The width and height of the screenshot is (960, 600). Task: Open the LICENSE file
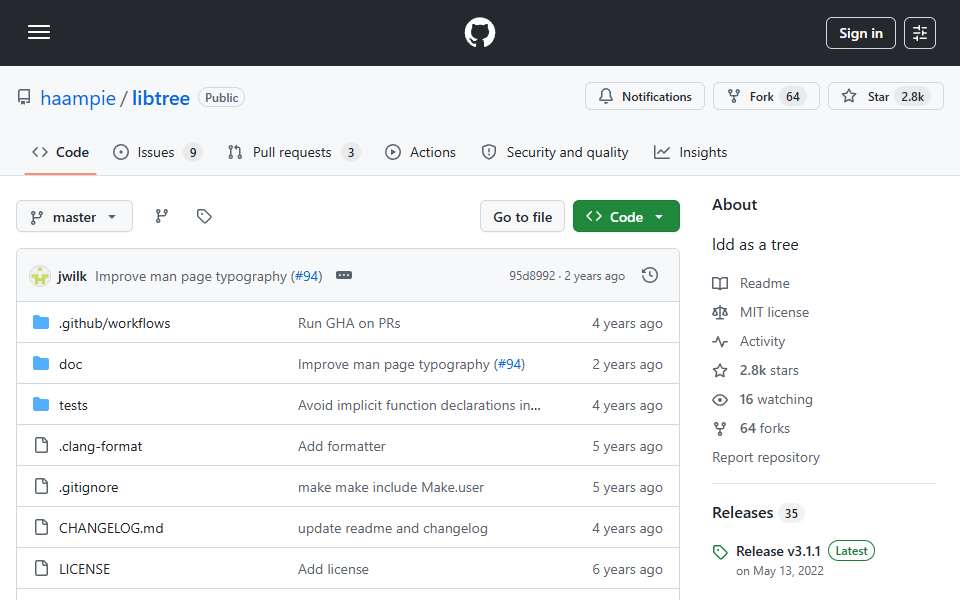(84, 569)
